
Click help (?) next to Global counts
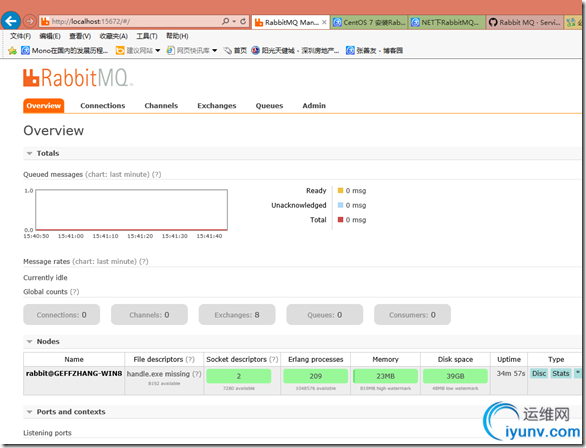tap(74, 292)
